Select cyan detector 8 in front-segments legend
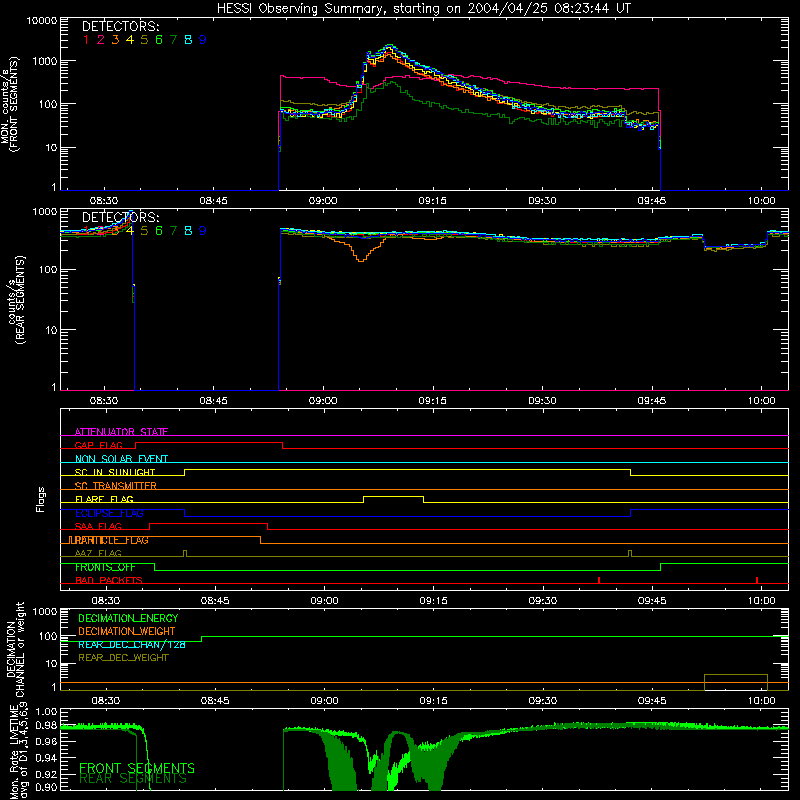 (x=188, y=40)
